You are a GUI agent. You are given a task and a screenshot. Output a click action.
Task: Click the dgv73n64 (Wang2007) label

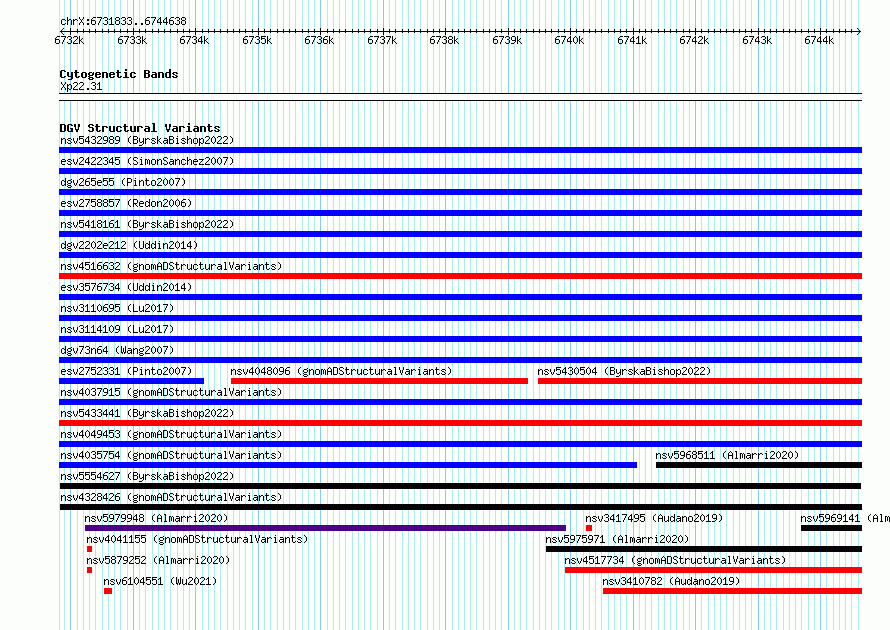coord(117,350)
